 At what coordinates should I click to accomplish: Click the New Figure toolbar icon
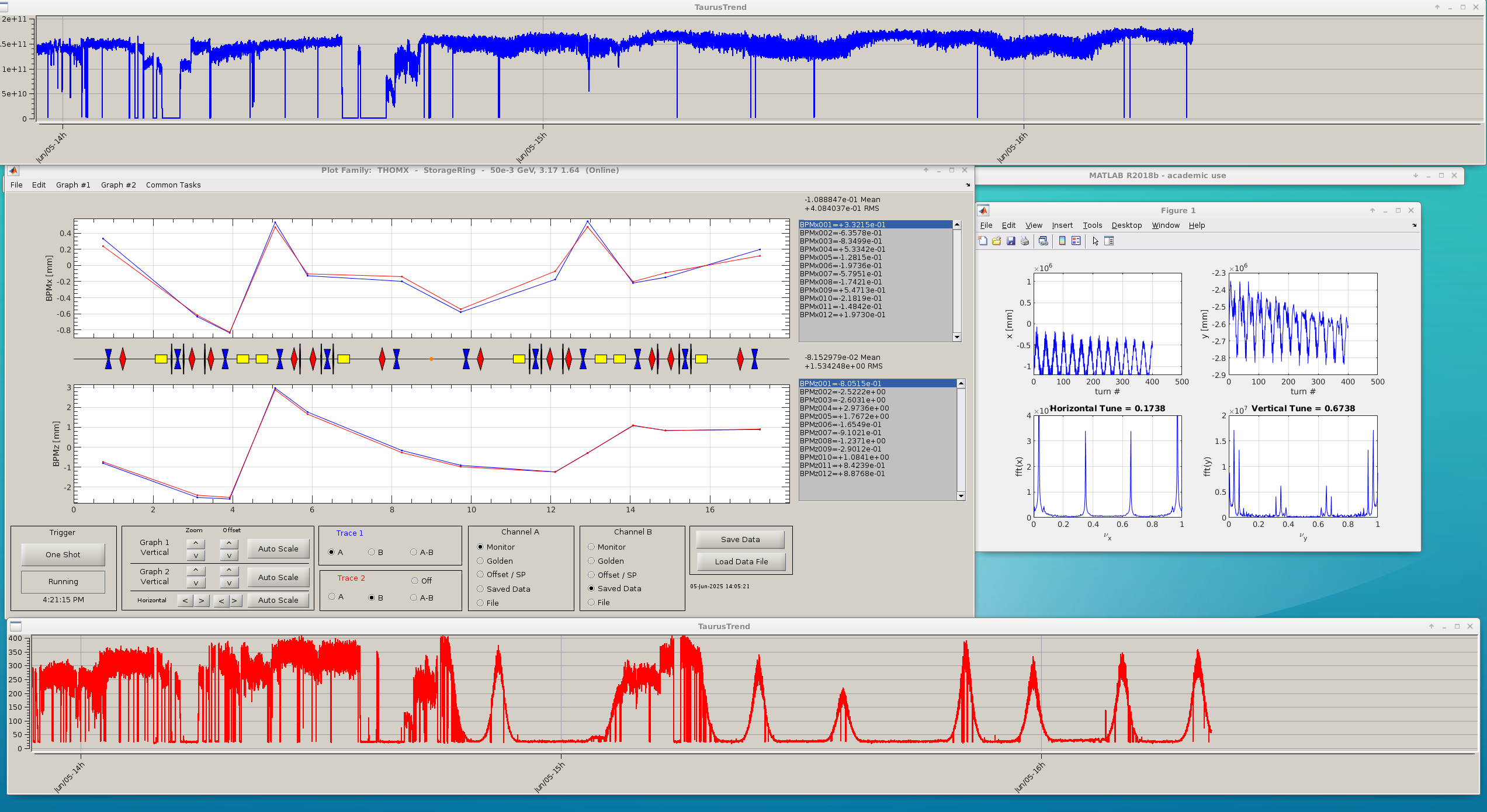coord(983,241)
